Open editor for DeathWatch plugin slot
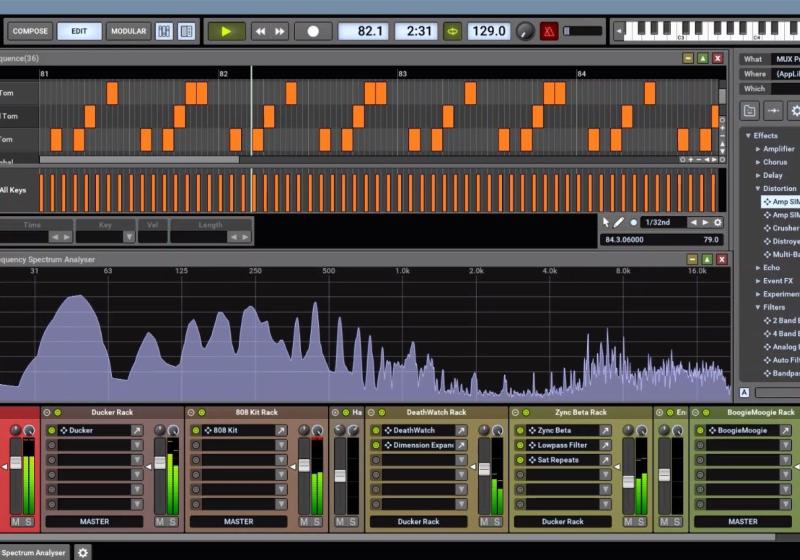This screenshot has width=800, height=560. 461,430
